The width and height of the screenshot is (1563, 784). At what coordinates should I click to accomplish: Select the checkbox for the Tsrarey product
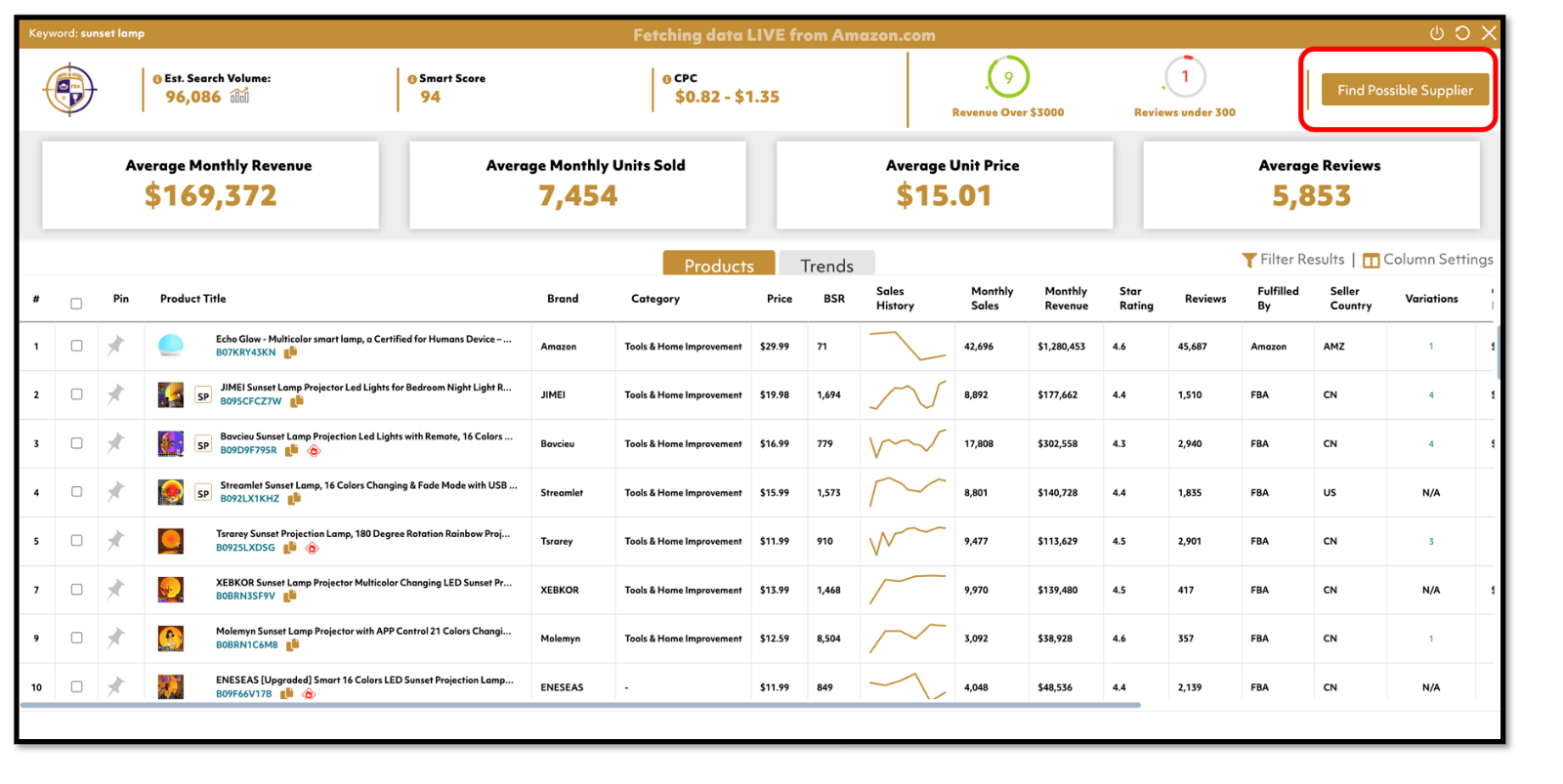[x=76, y=540]
